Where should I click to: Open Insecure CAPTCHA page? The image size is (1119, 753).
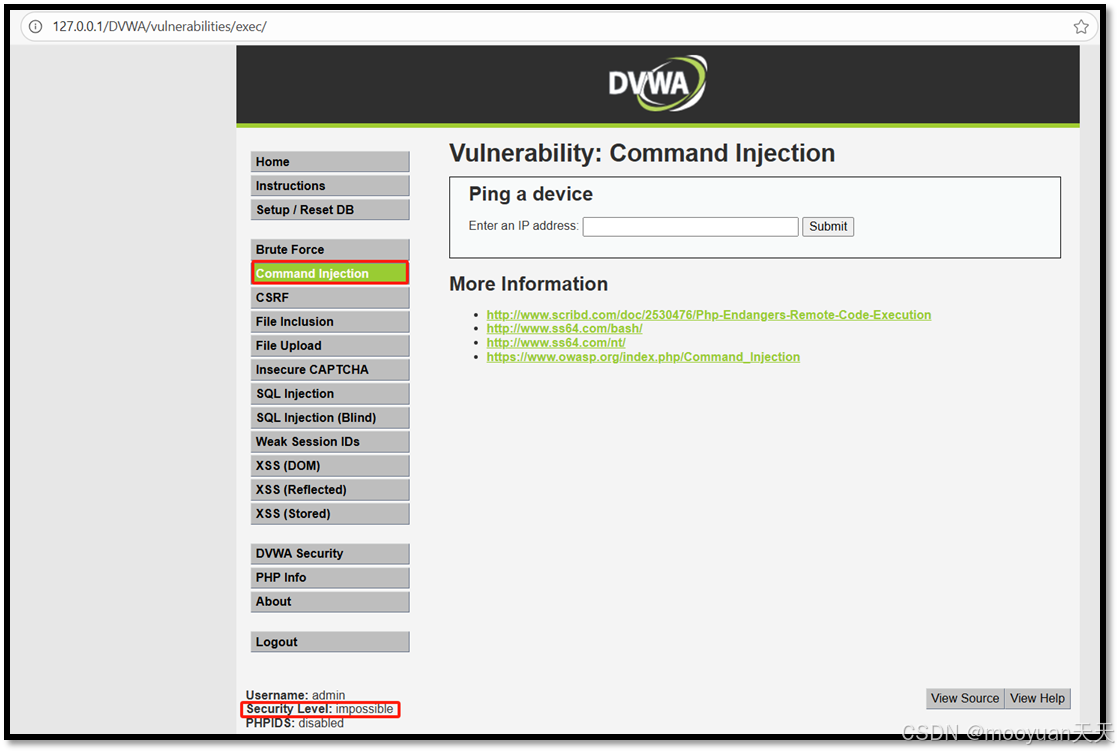coord(330,370)
